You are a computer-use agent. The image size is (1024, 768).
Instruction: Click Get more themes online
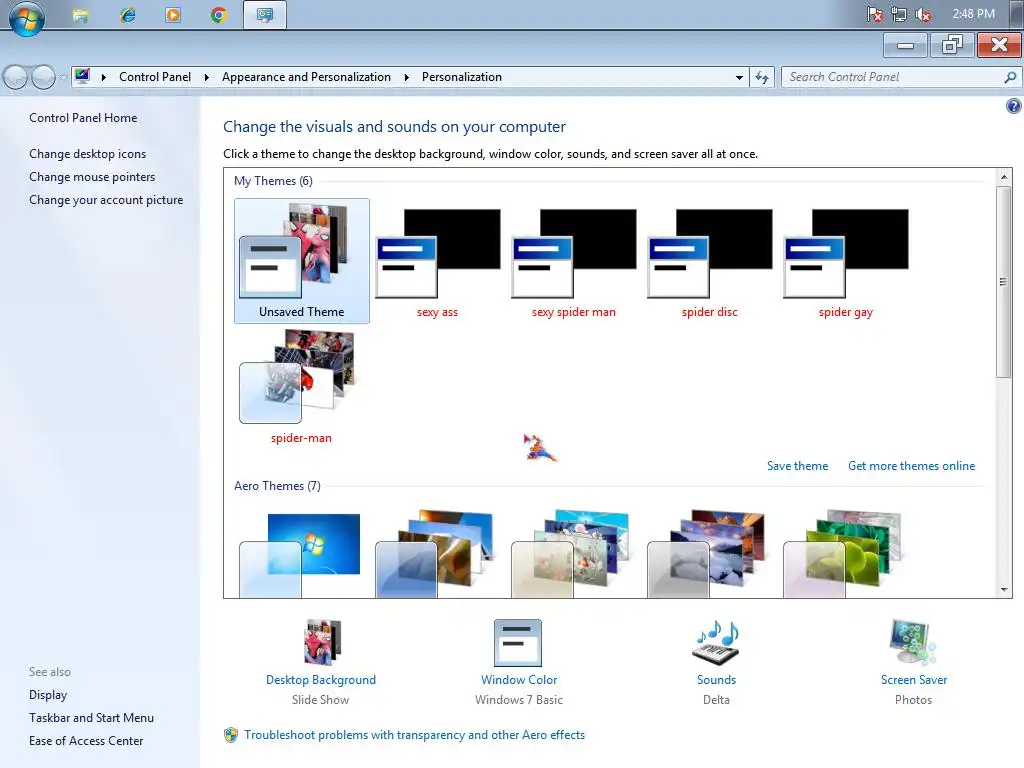(x=912, y=466)
